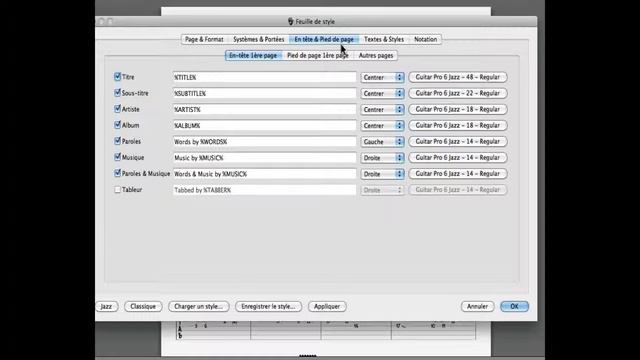Open Musique font button Jazz 14 Regular
This screenshot has height=360, width=640.
pos(458,157)
